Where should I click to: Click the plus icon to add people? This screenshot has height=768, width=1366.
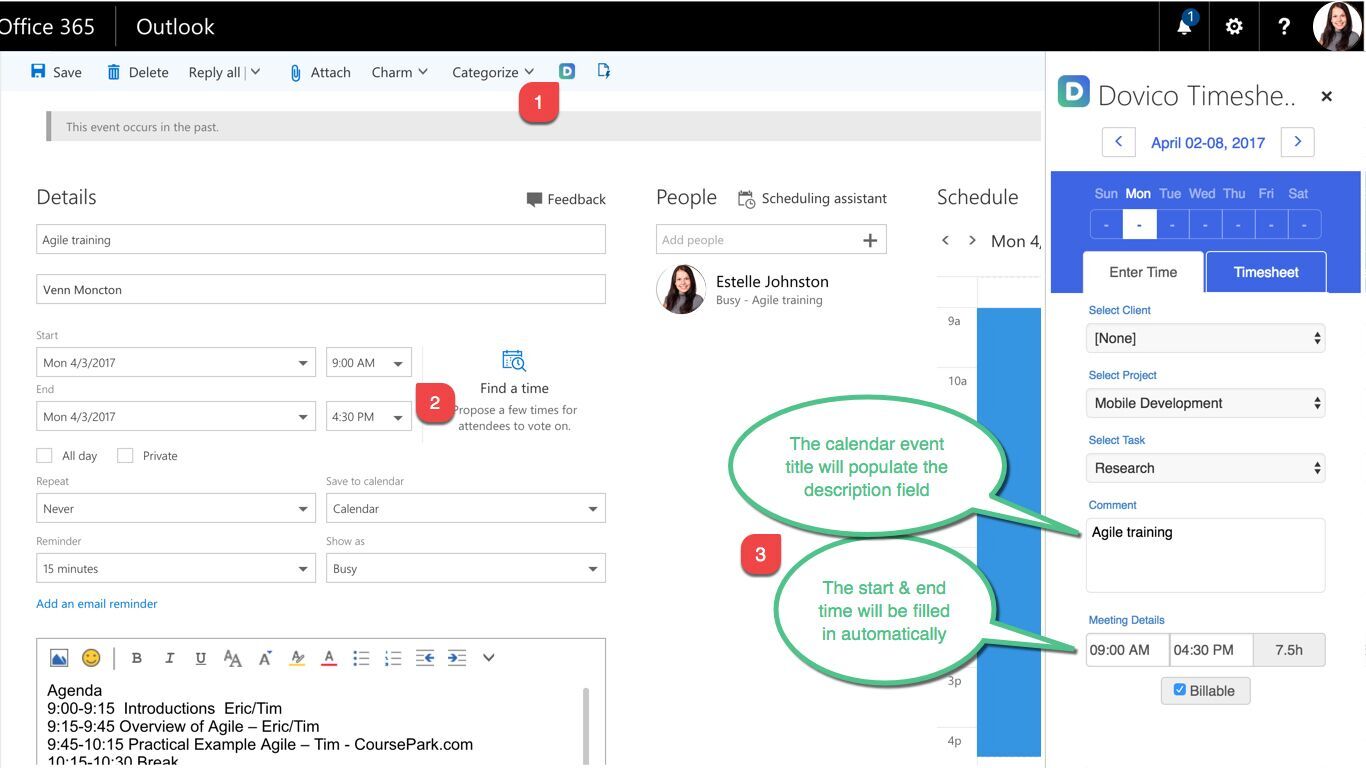coord(870,240)
